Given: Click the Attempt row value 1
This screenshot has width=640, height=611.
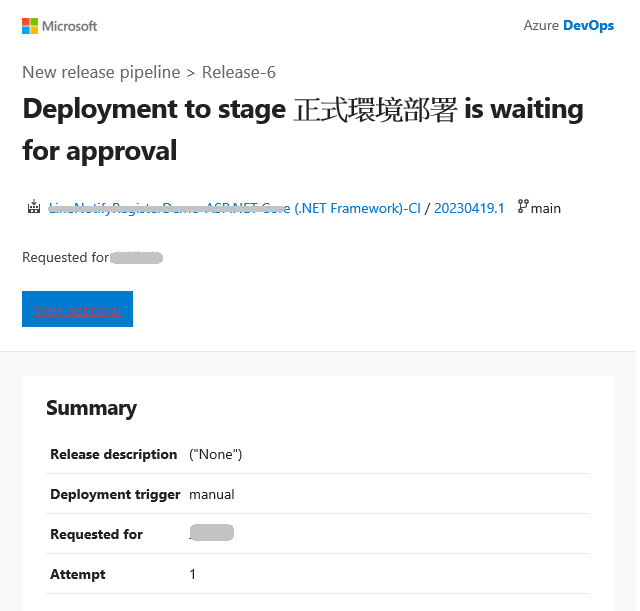Looking at the screenshot, I should pyautogui.click(x=193, y=574).
